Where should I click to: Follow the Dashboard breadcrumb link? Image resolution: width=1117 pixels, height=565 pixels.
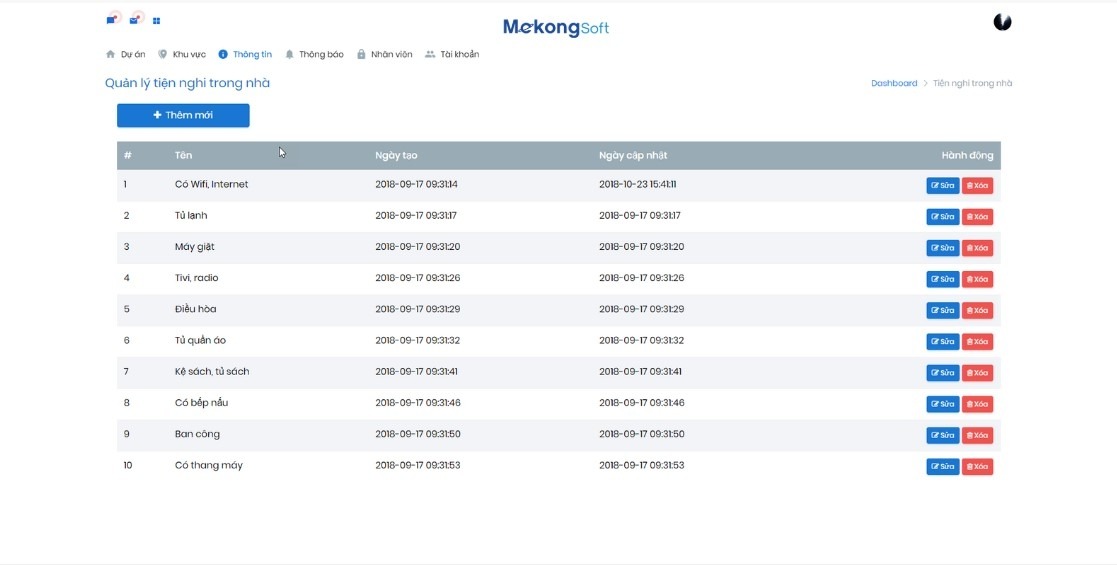pyautogui.click(x=893, y=83)
